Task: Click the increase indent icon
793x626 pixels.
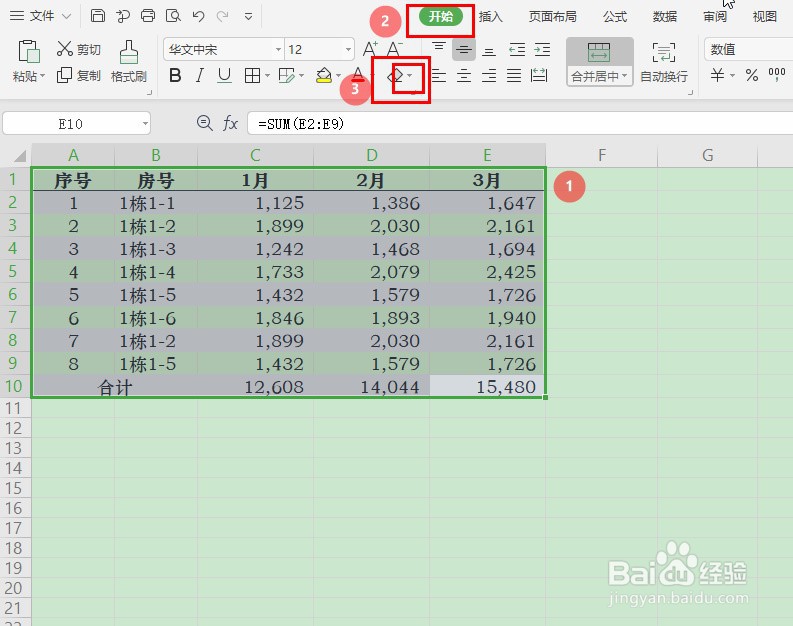Action: [x=542, y=49]
